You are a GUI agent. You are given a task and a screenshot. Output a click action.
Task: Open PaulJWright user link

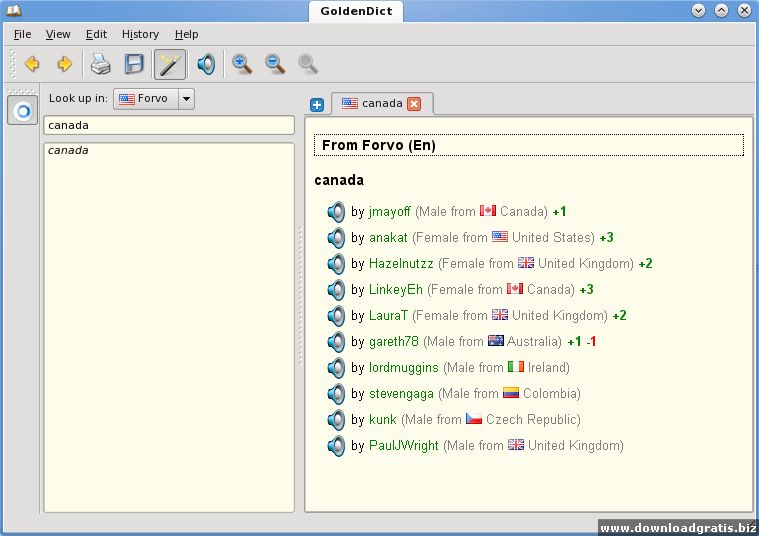(404, 446)
